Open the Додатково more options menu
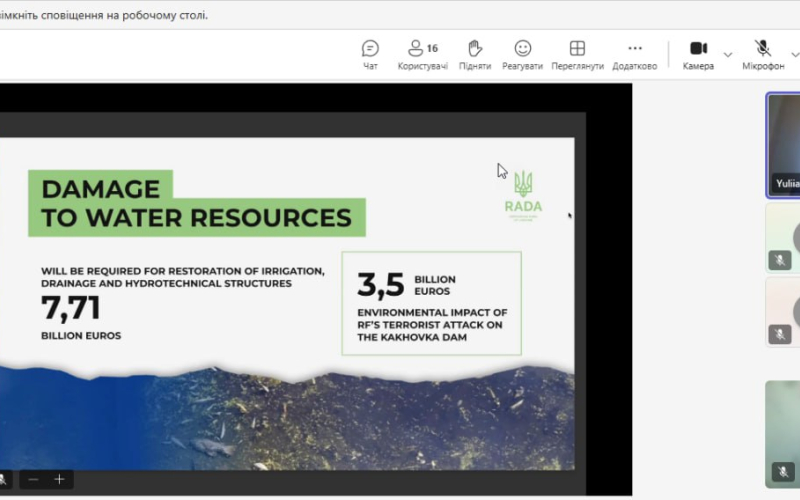Screen dimensions: 800x500 coord(635,55)
